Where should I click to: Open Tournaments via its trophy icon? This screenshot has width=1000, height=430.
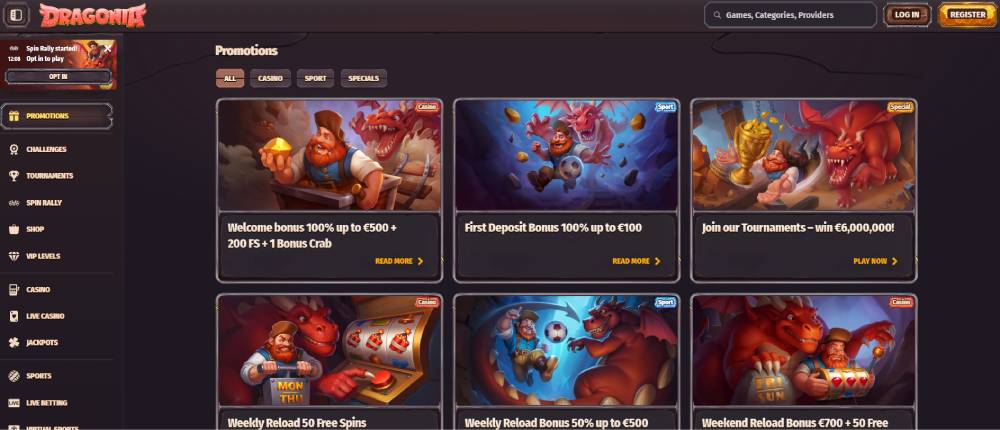(14, 175)
